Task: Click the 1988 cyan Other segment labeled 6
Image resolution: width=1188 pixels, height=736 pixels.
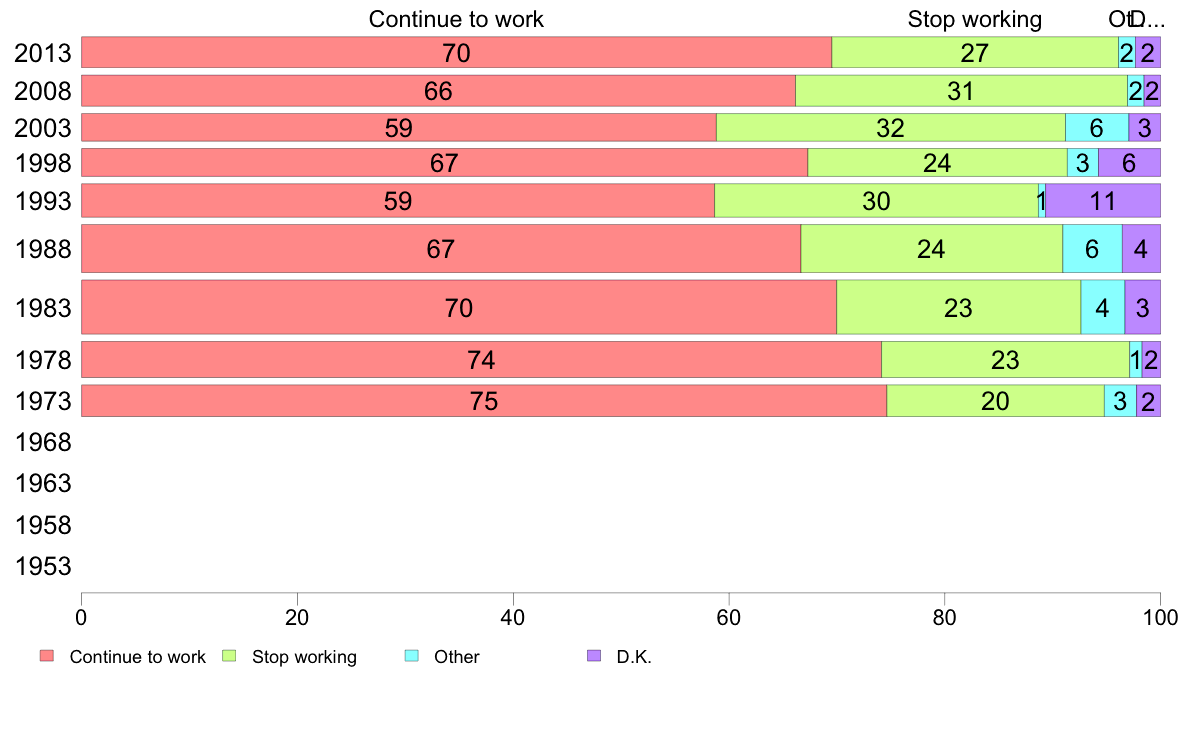Action: click(x=1092, y=249)
